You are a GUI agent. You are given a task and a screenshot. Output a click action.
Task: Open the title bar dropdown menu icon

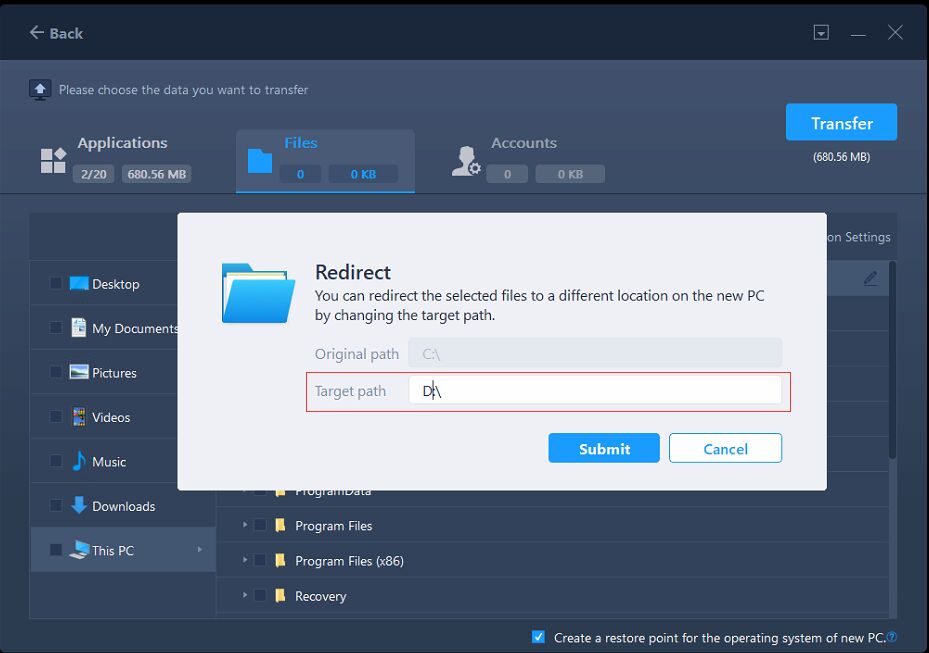[x=821, y=33]
